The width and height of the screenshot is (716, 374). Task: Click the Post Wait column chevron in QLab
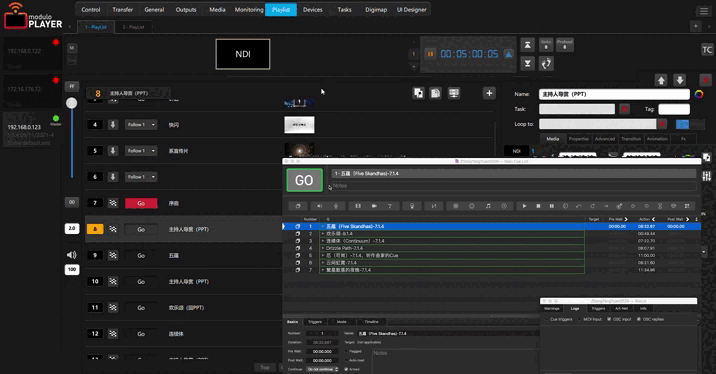pyautogui.click(x=687, y=219)
